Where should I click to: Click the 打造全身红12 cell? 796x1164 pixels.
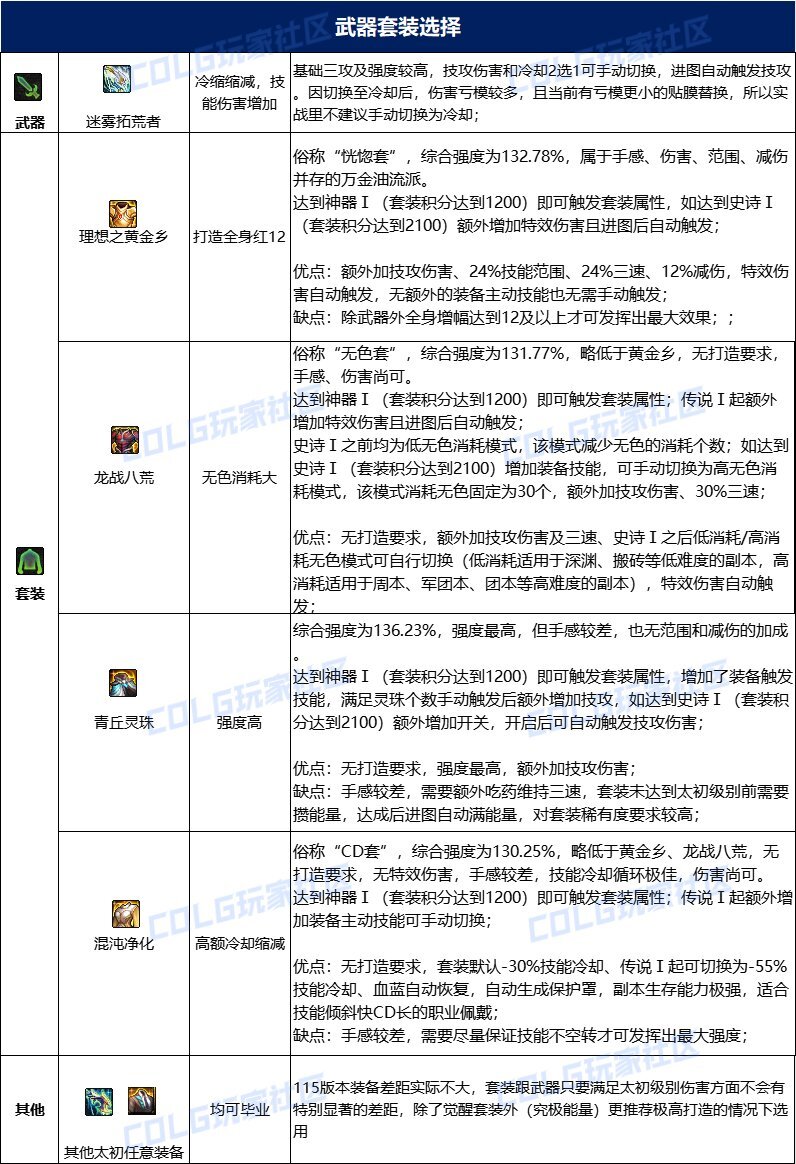pos(239,237)
